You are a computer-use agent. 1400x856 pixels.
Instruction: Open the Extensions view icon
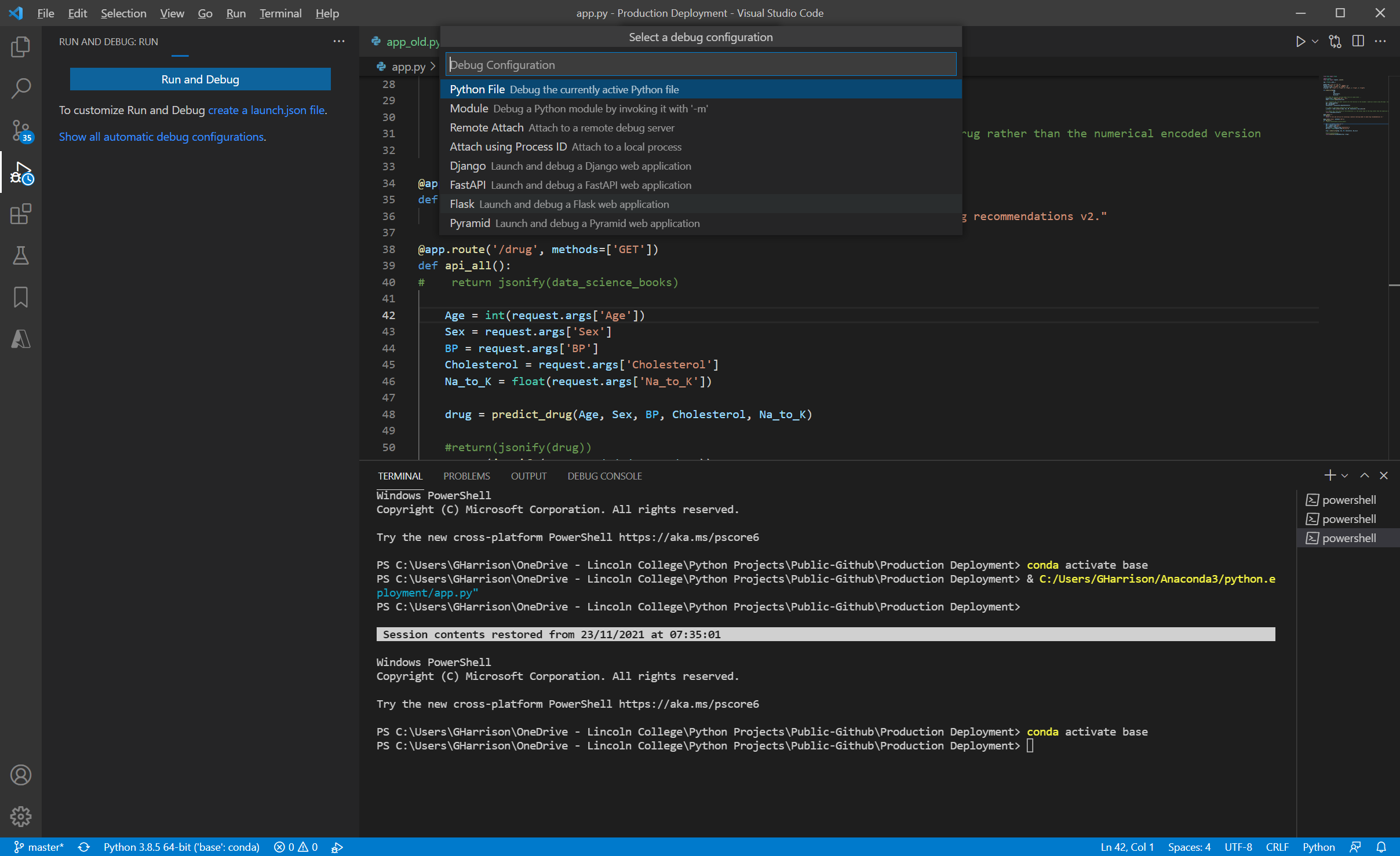click(x=21, y=214)
